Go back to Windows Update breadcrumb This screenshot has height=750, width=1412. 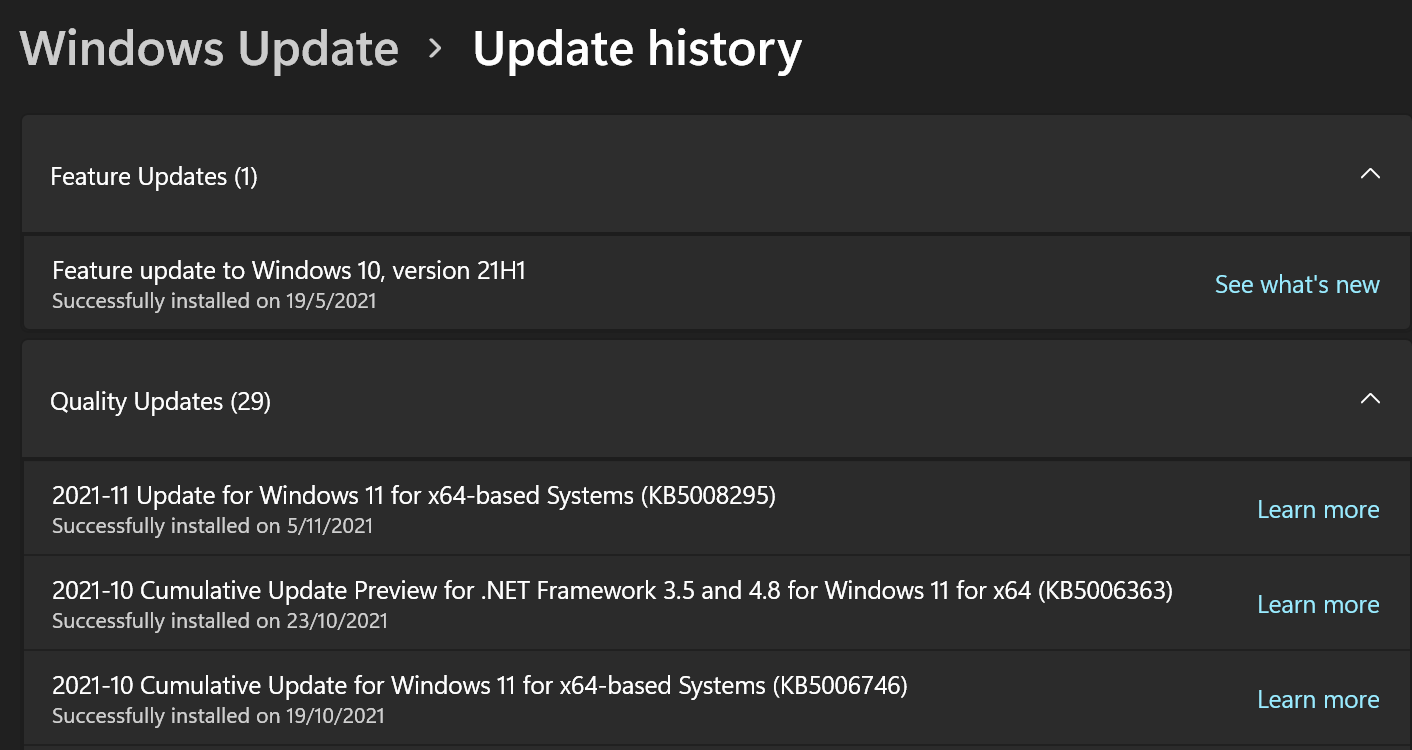[209, 48]
